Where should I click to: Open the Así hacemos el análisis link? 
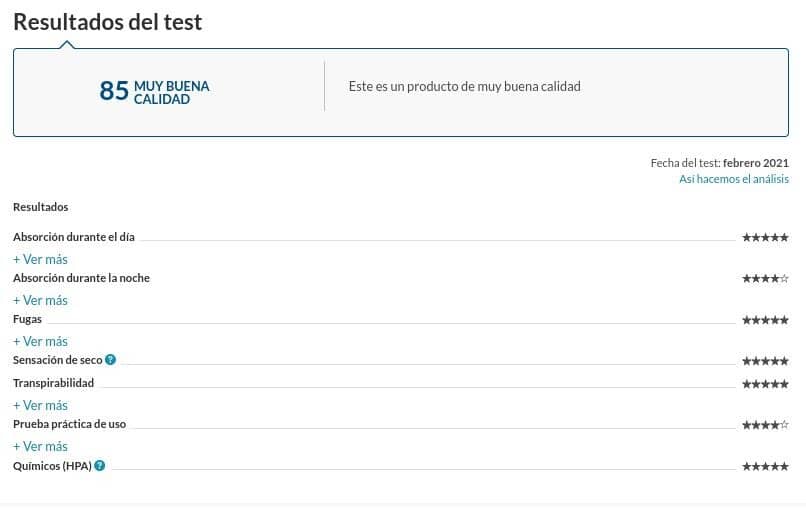(734, 179)
